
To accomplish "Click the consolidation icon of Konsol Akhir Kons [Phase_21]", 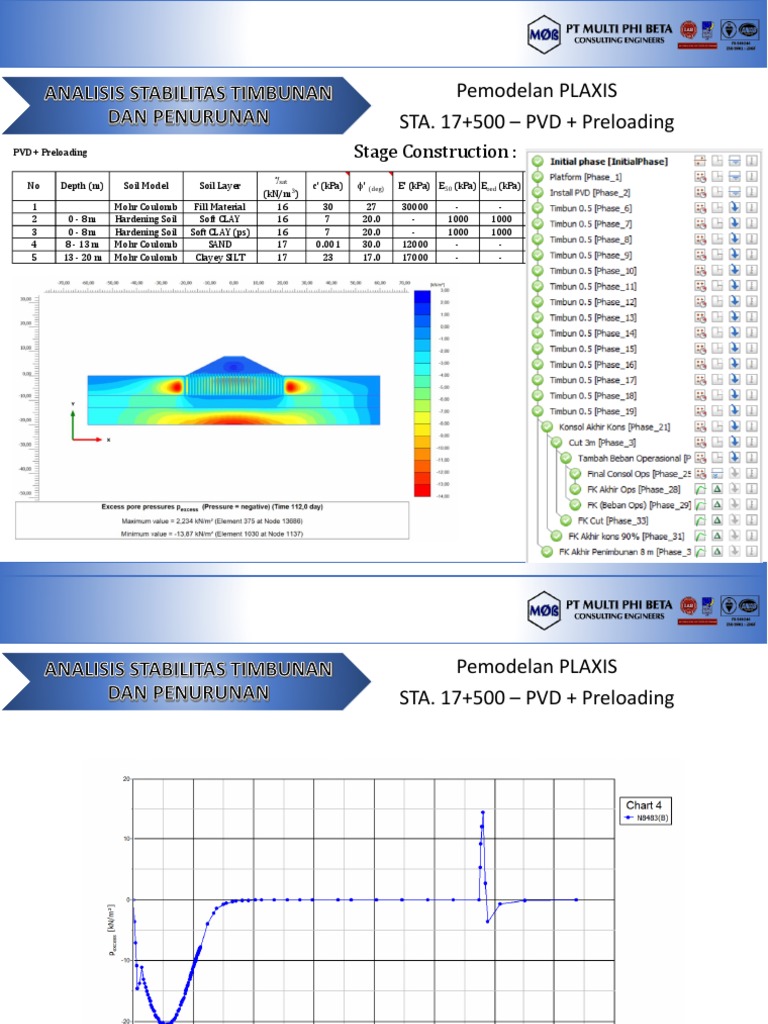I will point(700,427).
